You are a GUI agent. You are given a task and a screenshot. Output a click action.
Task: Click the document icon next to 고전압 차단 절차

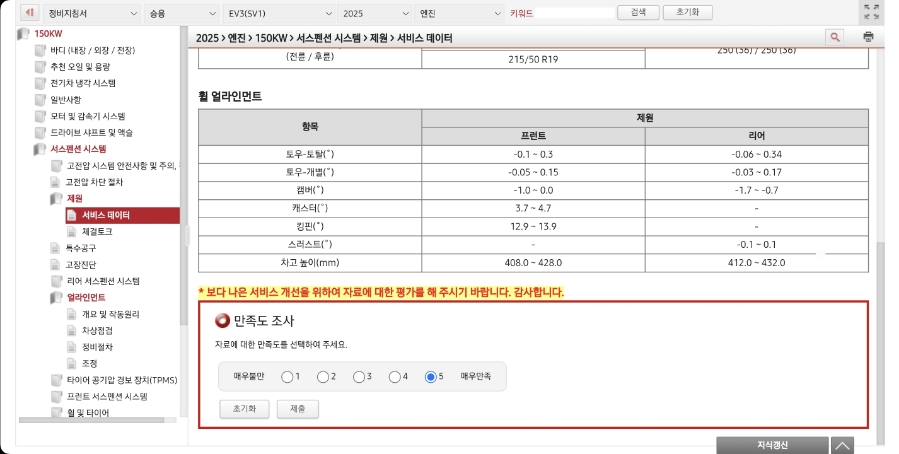55,182
